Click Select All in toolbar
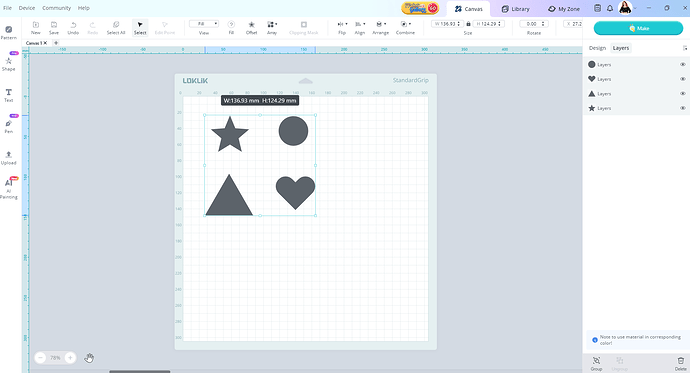Image resolution: width=690 pixels, height=373 pixels. (116, 28)
